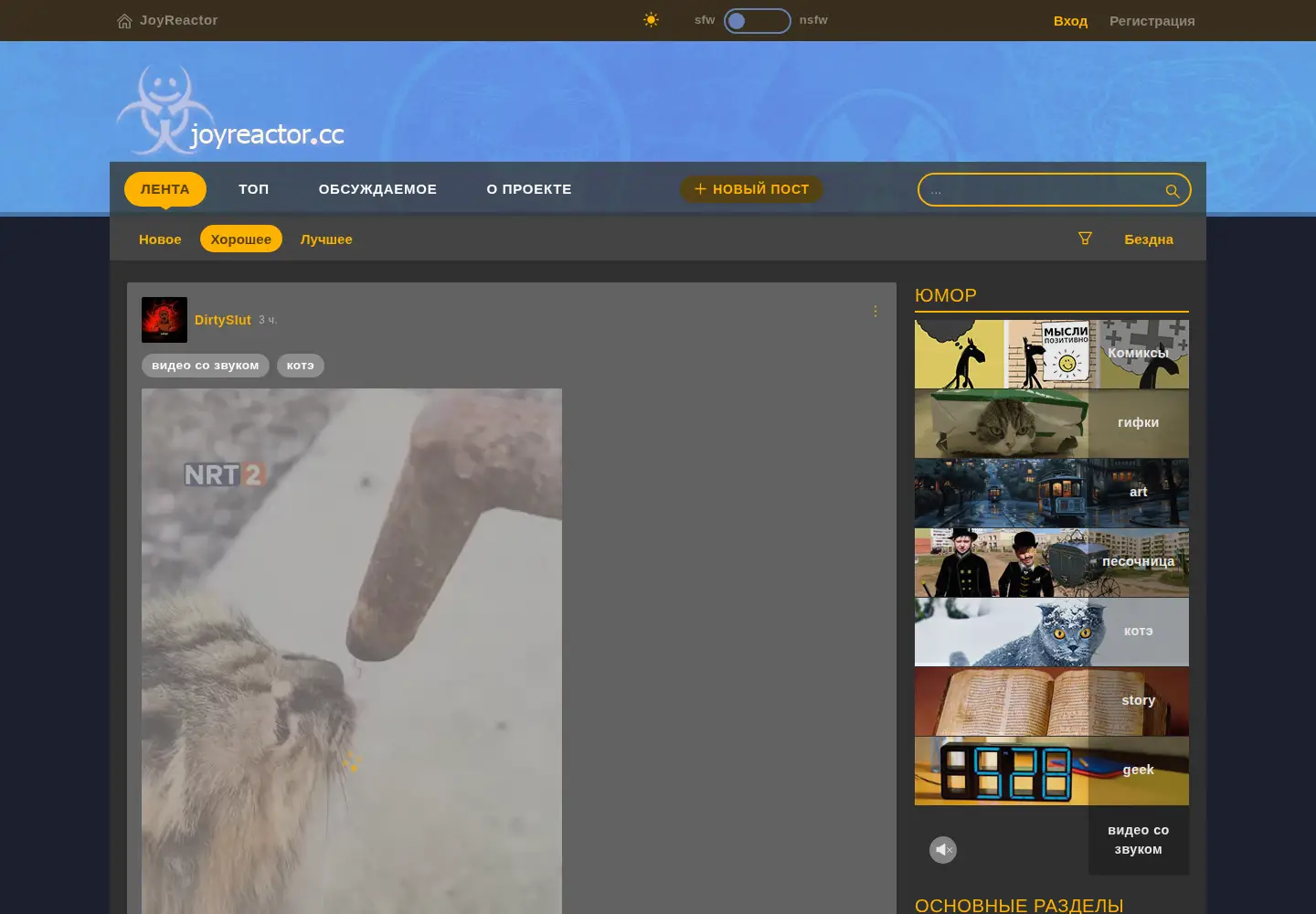Create a post with НОВЫЙ ПОСТ
This screenshot has height=914, width=1316.
tap(751, 189)
